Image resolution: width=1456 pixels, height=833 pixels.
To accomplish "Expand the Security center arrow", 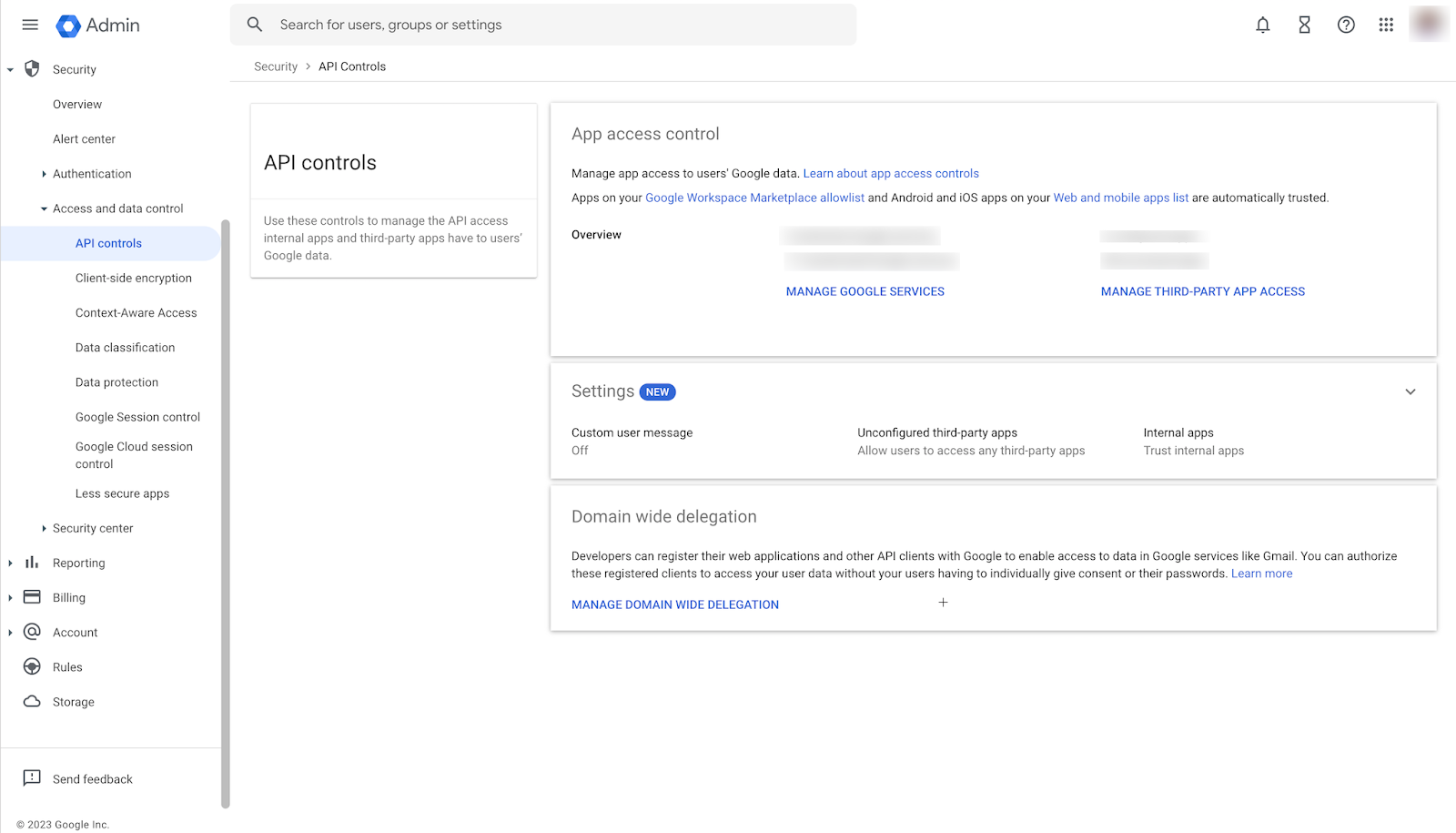I will point(44,528).
